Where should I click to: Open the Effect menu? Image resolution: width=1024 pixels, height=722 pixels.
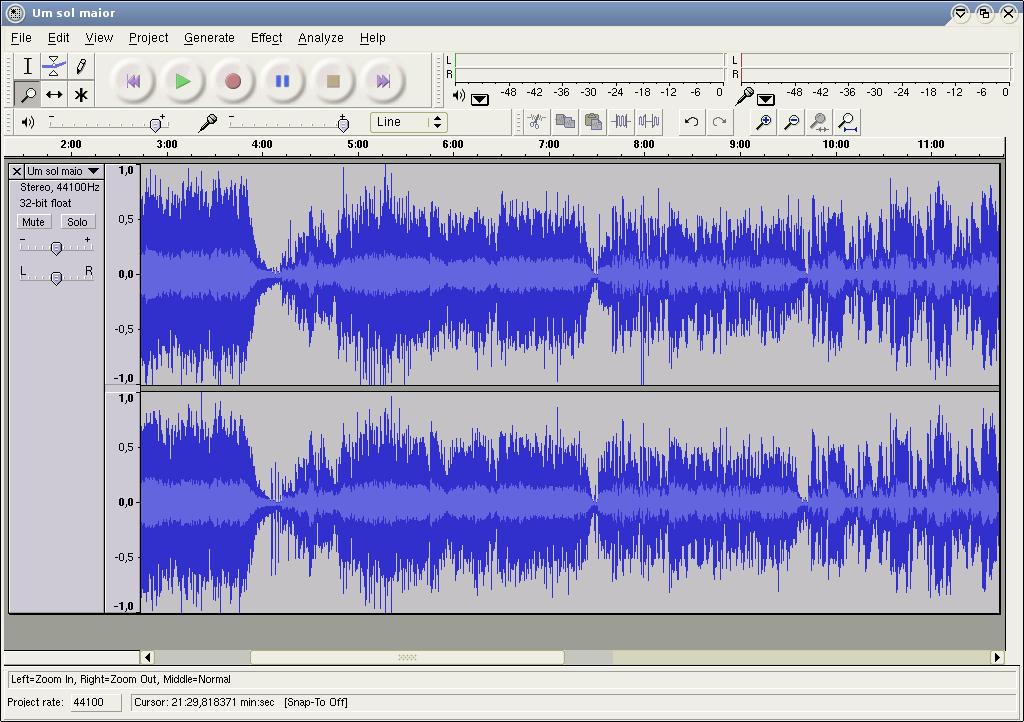(266, 38)
